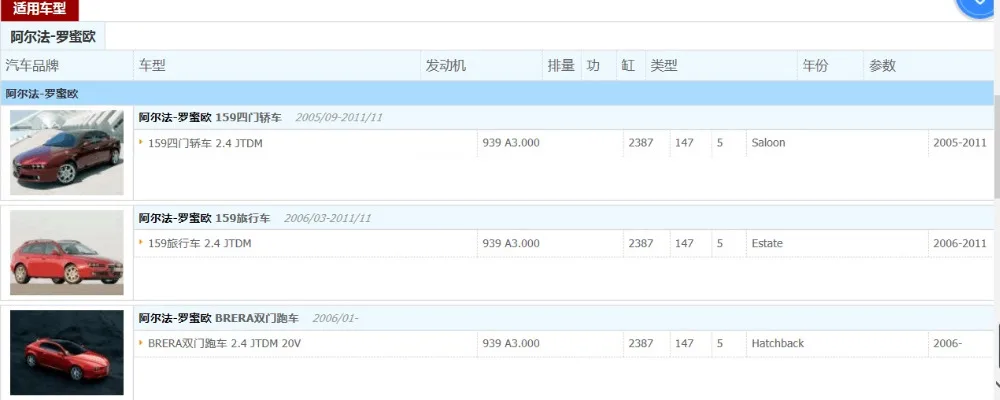Viewport: 1000px width, 400px height.
Task: Open the red 159 estate car thumbnail
Action: (67, 253)
